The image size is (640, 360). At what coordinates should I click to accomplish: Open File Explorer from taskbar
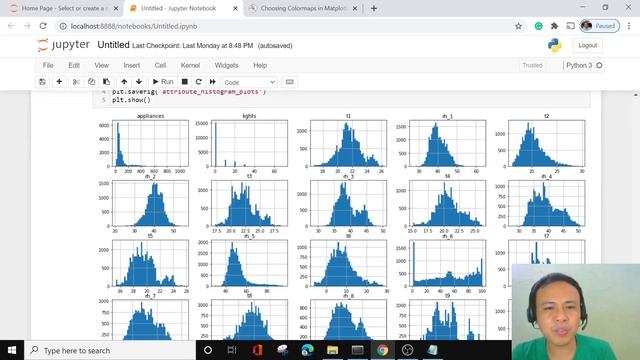click(x=332, y=350)
